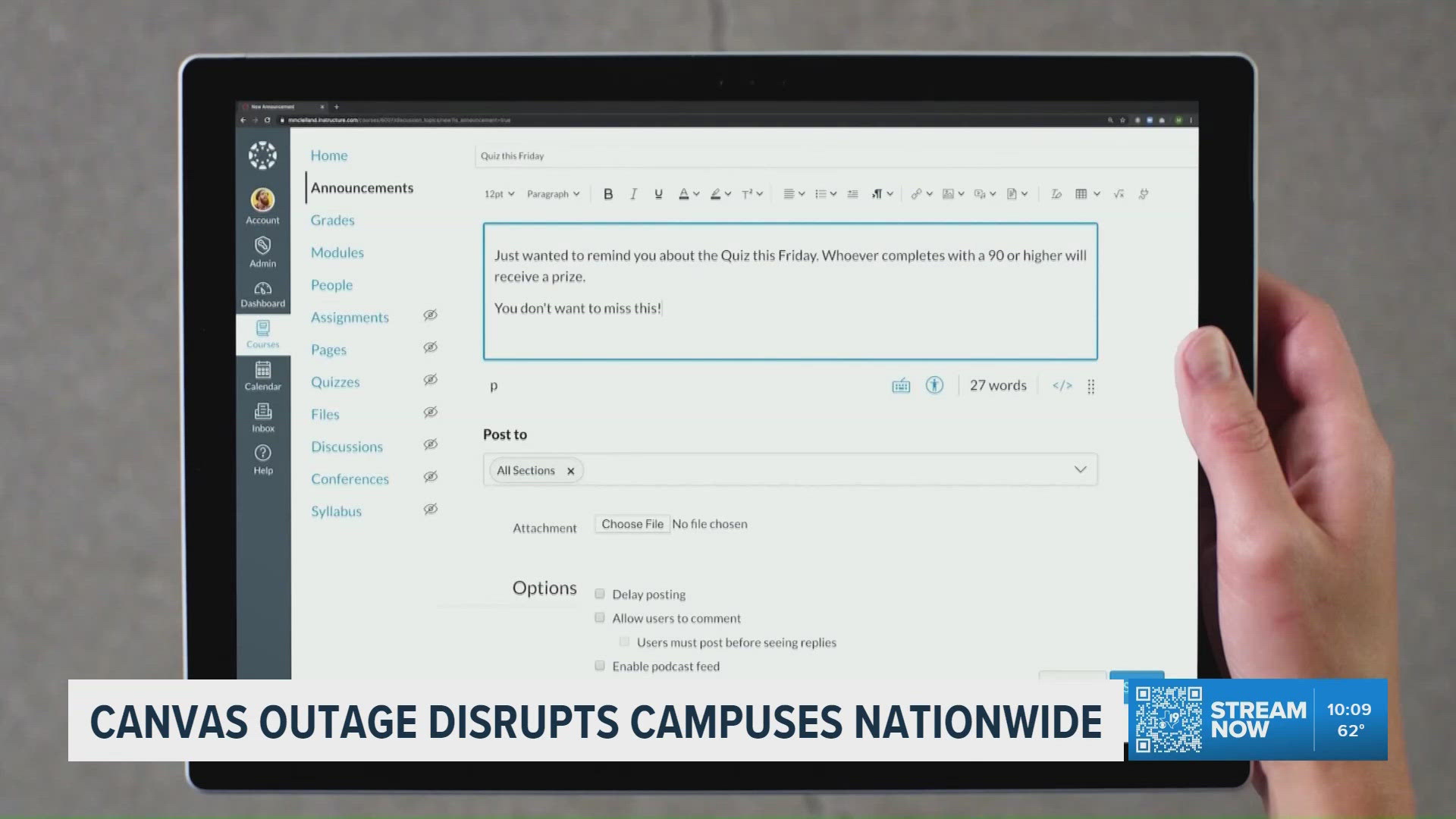Expand the Post to sections dropdown arrow
Viewport: 1456px width, 819px height.
[1080, 469]
